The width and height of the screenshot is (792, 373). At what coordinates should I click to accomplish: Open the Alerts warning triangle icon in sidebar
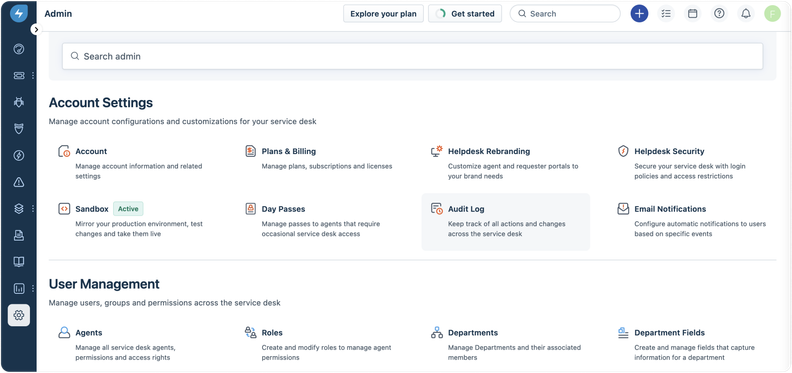[19, 182]
